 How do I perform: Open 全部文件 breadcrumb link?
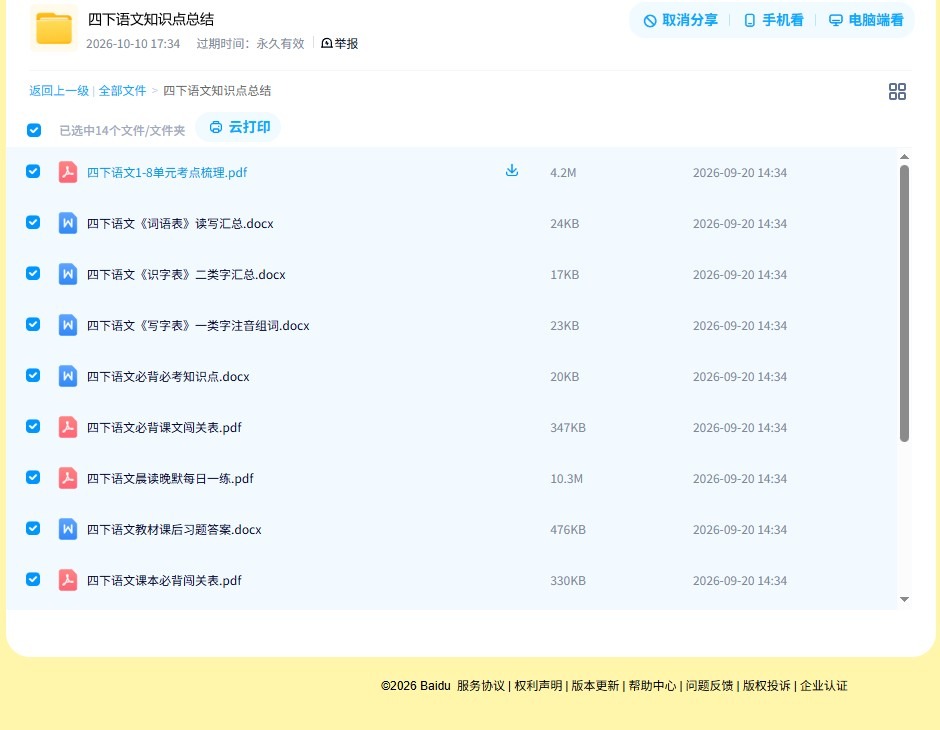122,91
